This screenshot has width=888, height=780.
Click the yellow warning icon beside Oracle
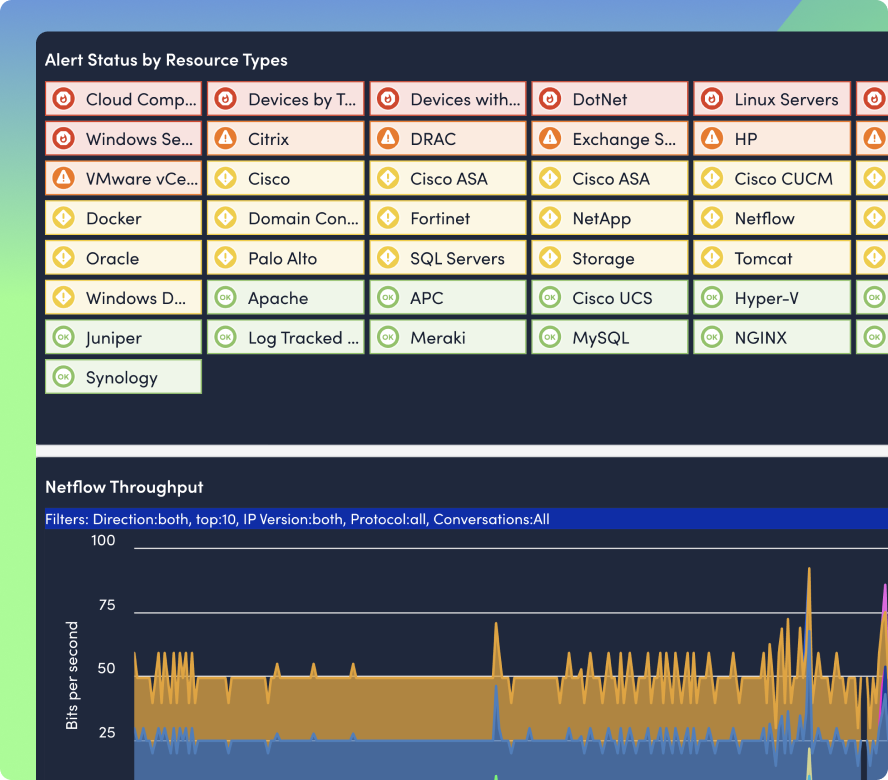point(63,258)
